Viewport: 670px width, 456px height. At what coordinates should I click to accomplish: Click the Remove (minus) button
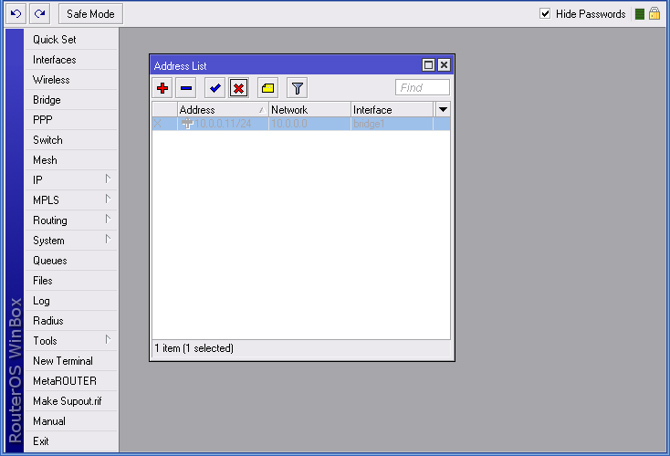tap(186, 88)
